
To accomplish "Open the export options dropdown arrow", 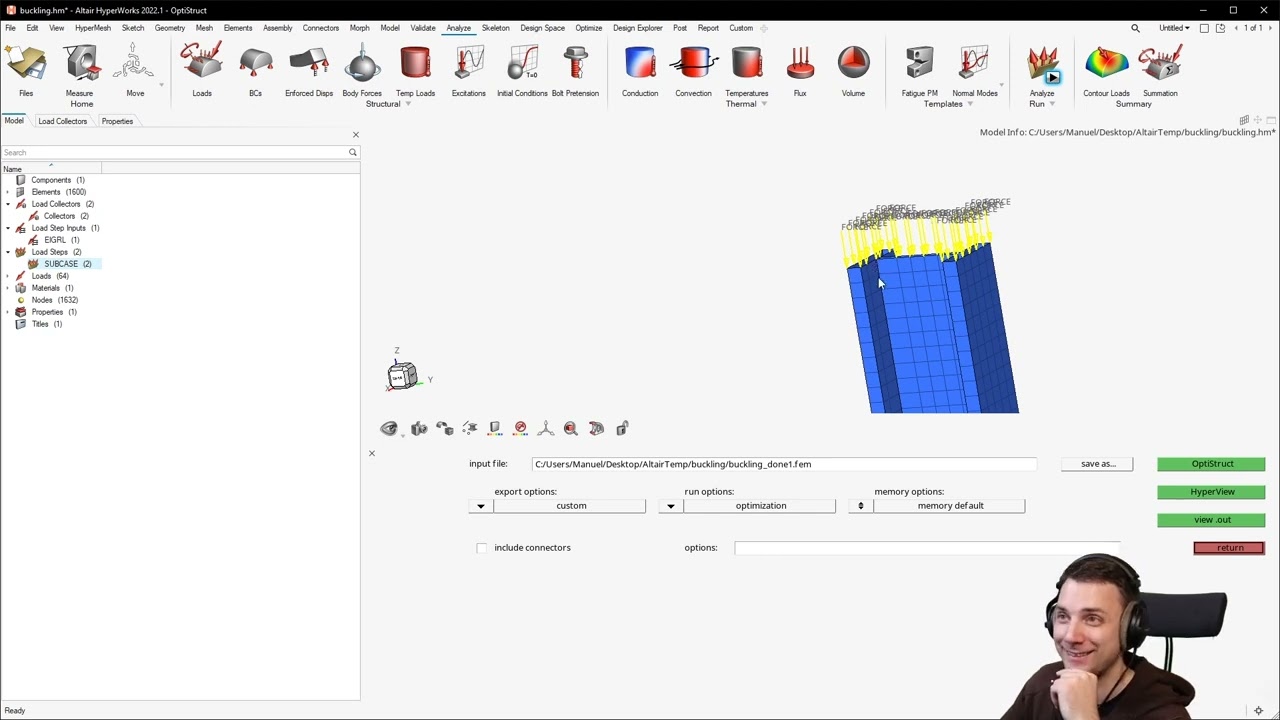I will (x=480, y=506).
